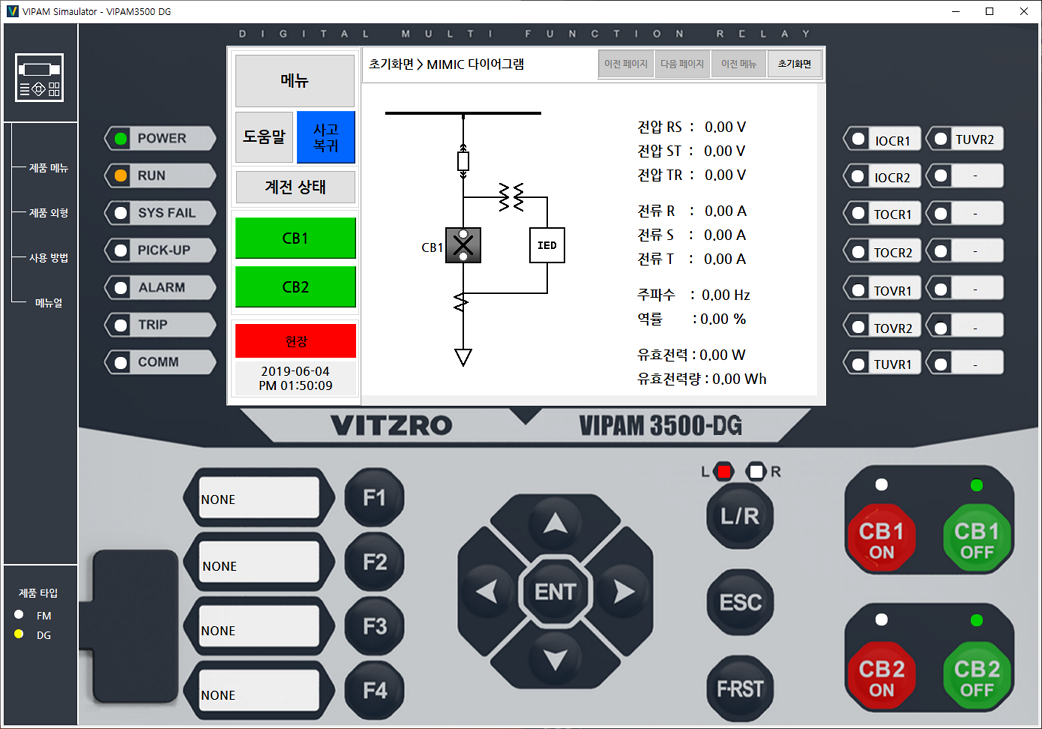Open 제품 메뉴 in the sidebar

tap(49, 168)
